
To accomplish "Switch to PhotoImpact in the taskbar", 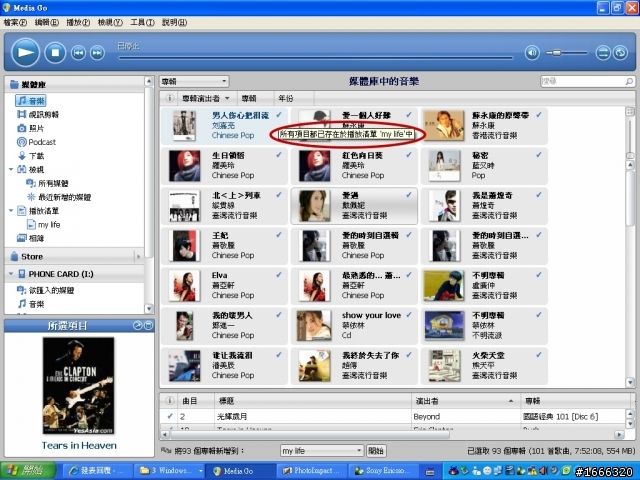I will pos(312,471).
